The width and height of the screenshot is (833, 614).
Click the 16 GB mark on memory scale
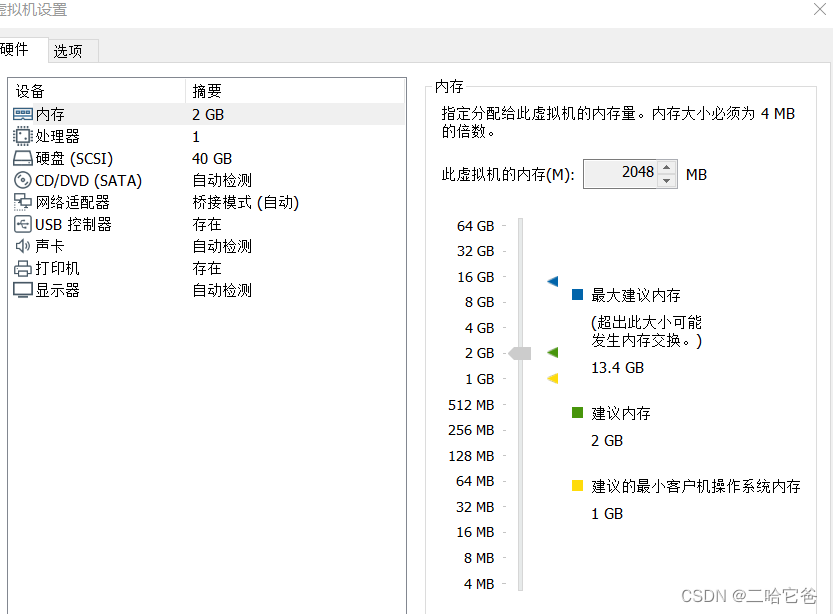click(x=475, y=277)
